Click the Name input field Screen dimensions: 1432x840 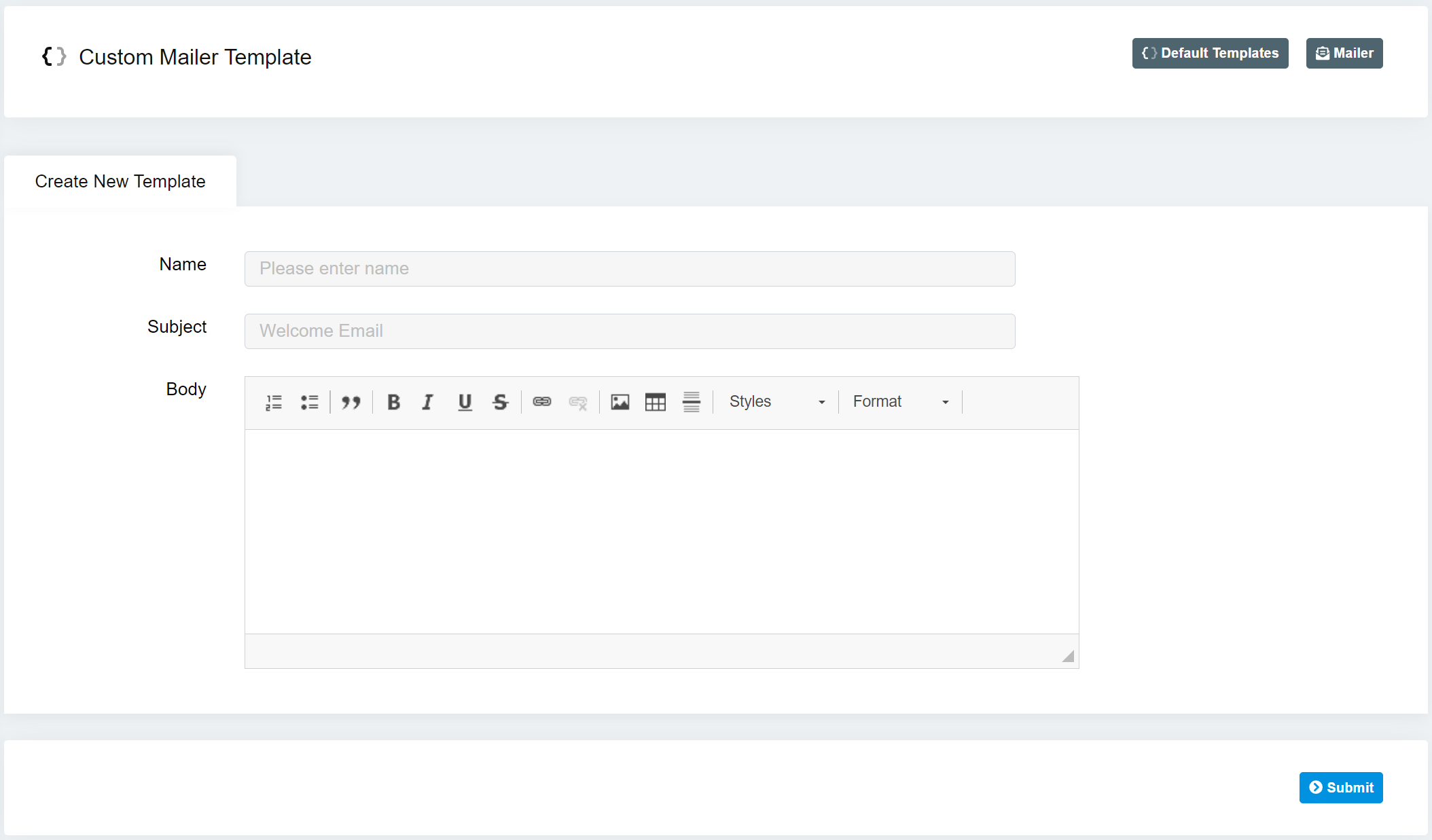point(630,269)
